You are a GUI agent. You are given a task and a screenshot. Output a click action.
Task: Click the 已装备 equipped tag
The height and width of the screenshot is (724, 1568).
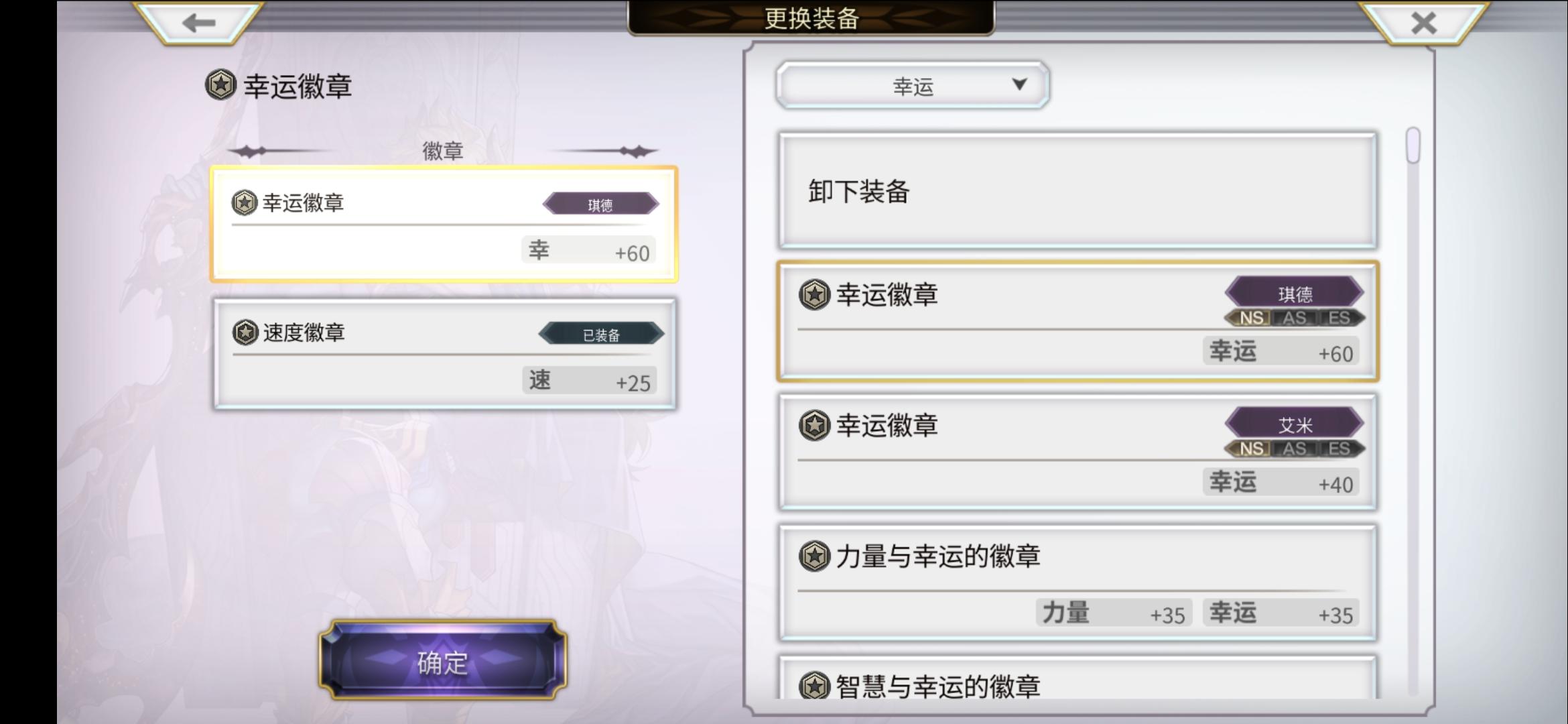pos(601,334)
